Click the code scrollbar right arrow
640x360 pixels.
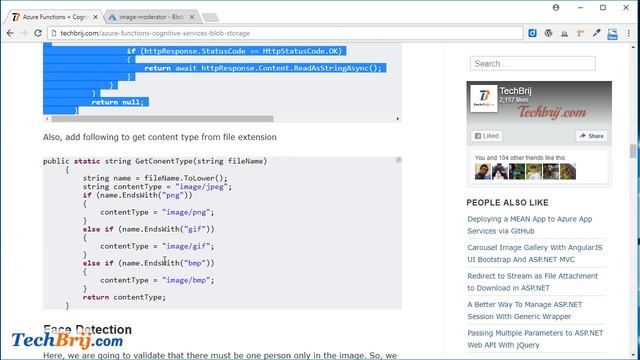[398, 119]
